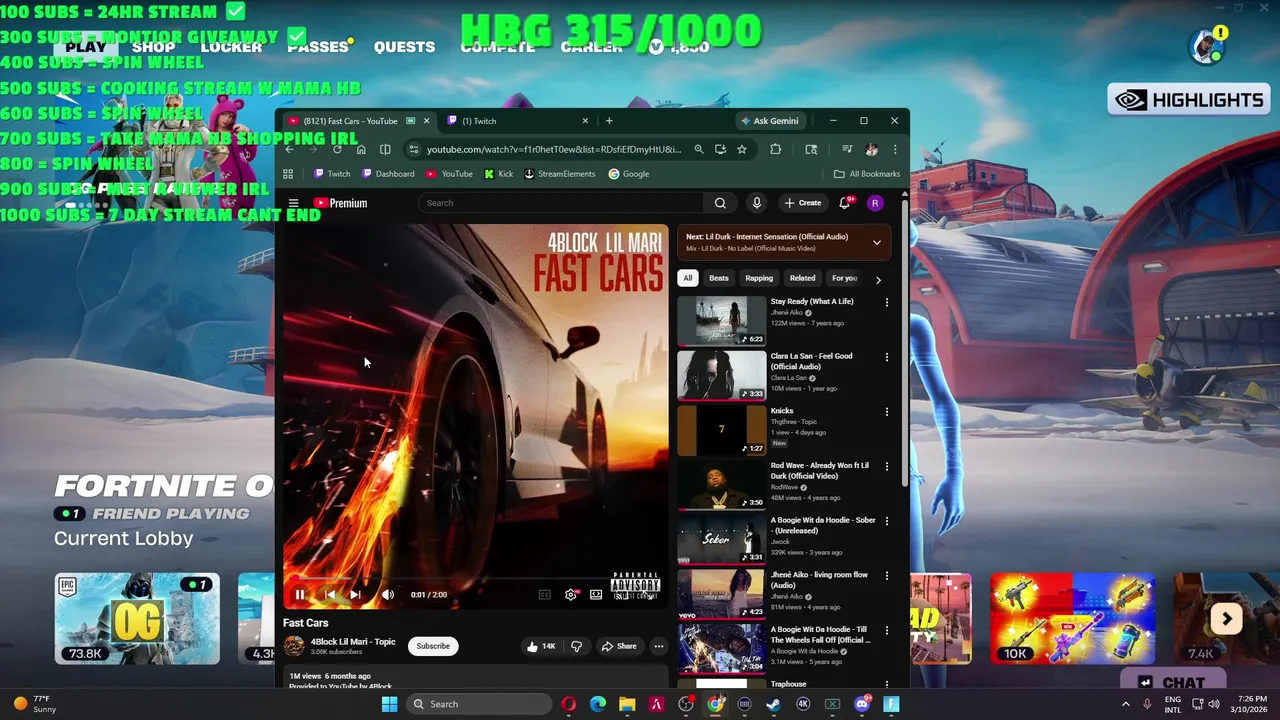Start voice search with microphone icon
The width and height of the screenshot is (1280, 720).
click(x=757, y=203)
